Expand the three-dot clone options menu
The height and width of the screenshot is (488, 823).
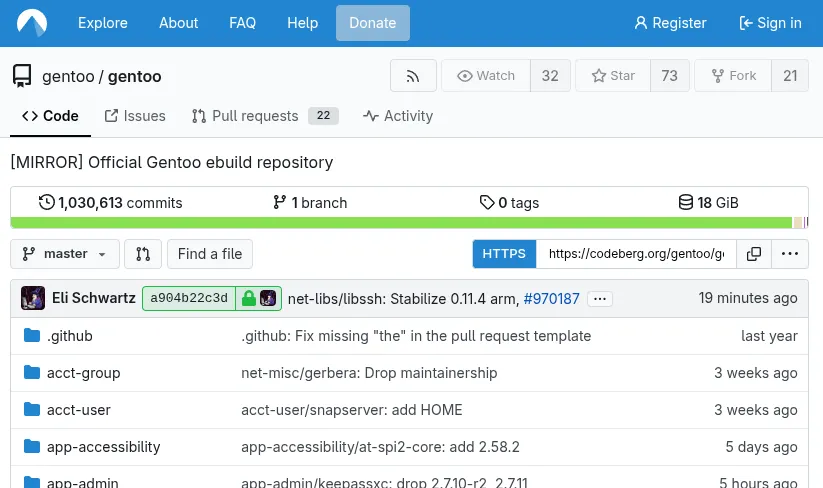(790, 254)
